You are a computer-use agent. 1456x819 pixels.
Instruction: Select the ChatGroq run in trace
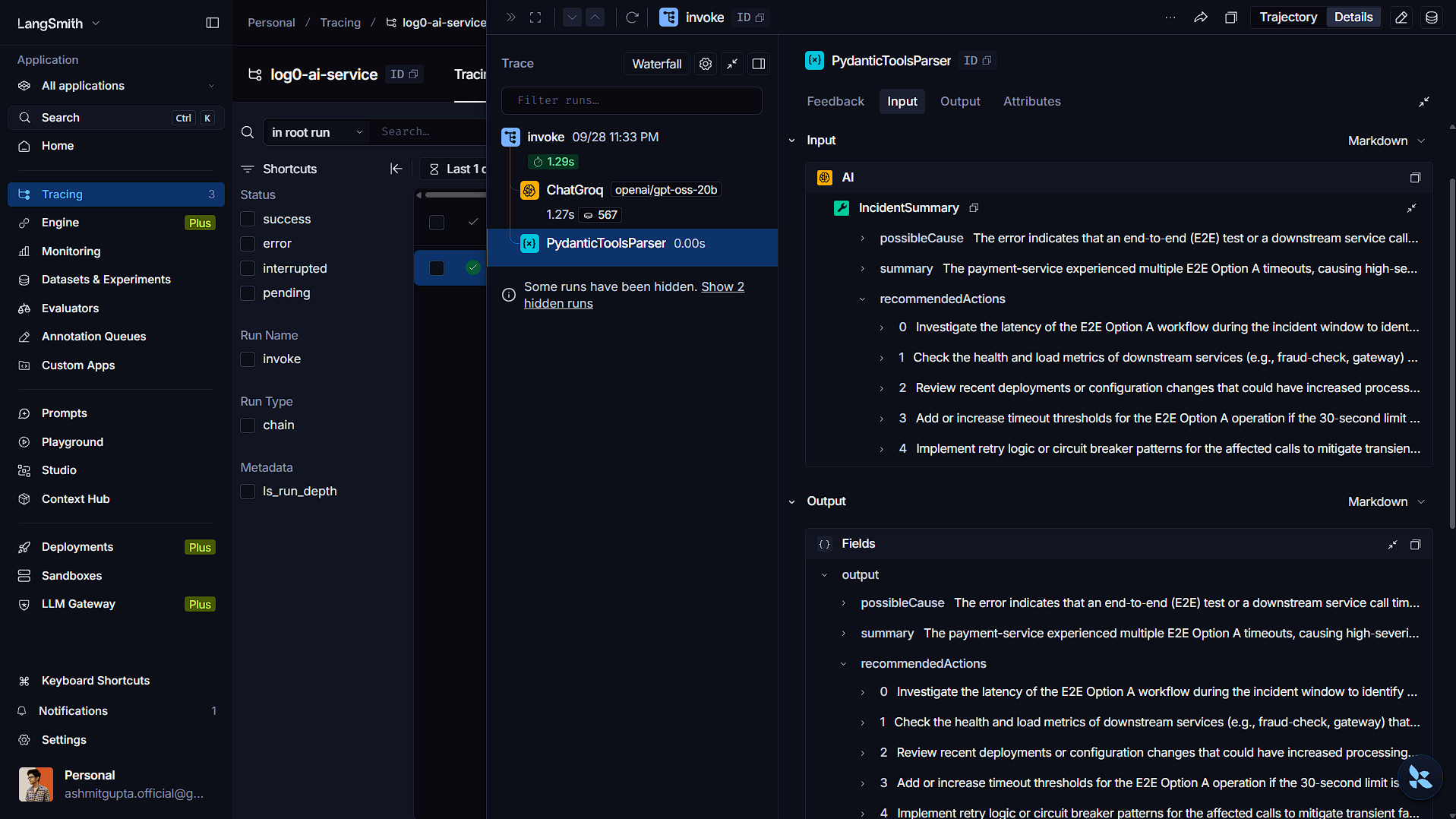click(x=574, y=190)
